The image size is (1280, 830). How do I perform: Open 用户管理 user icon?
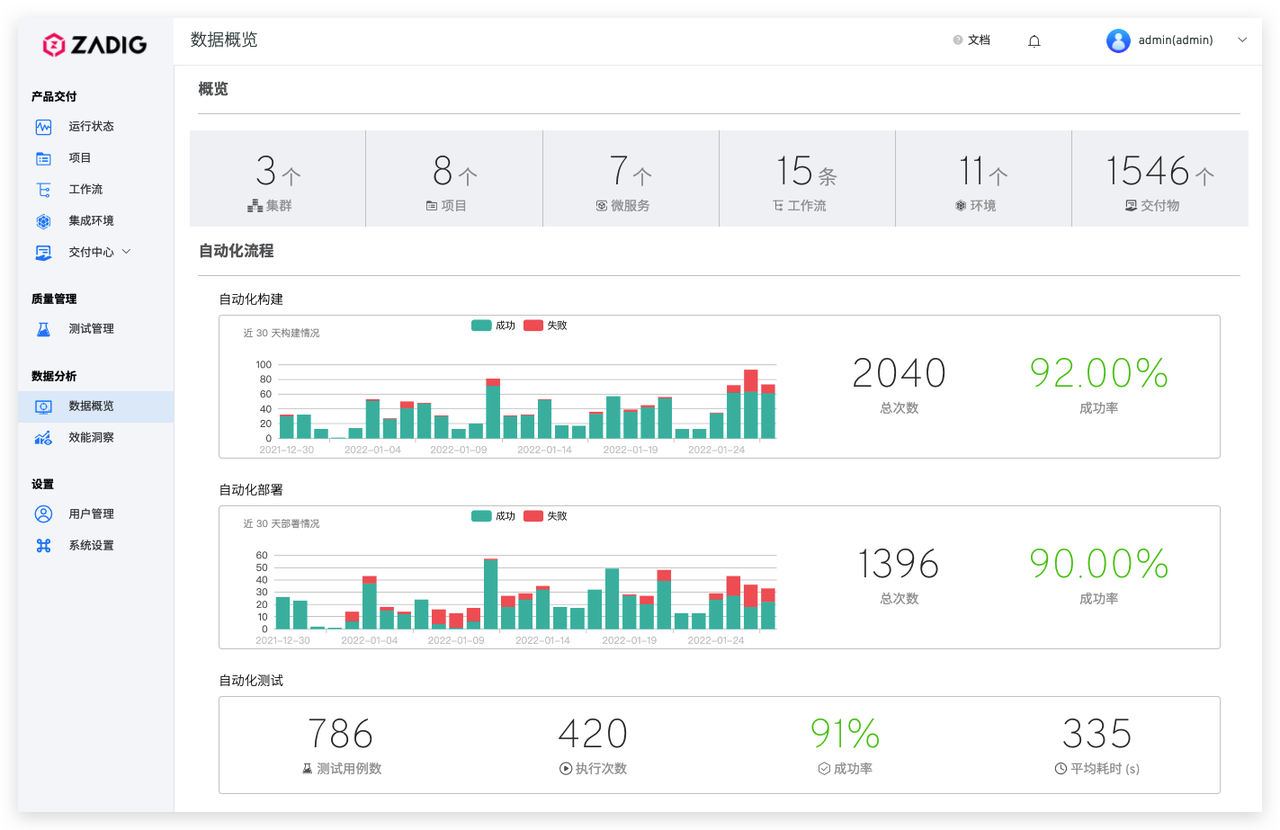click(43, 514)
